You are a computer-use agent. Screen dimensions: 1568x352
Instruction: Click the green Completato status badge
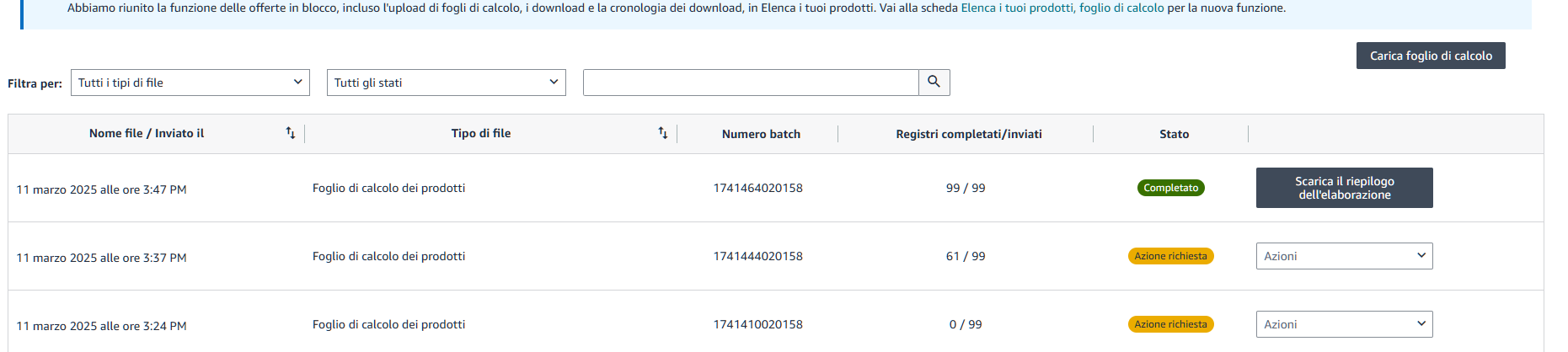coord(1170,188)
